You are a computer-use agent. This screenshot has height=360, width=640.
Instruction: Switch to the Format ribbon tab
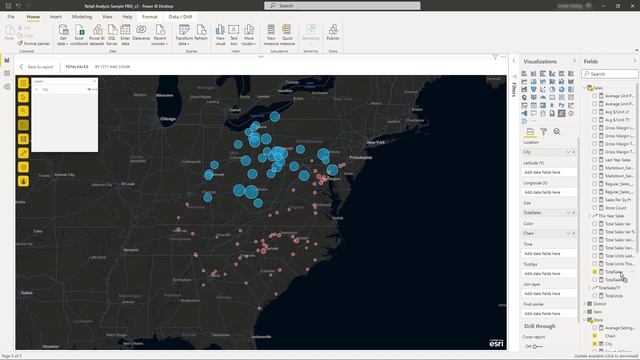click(x=149, y=17)
